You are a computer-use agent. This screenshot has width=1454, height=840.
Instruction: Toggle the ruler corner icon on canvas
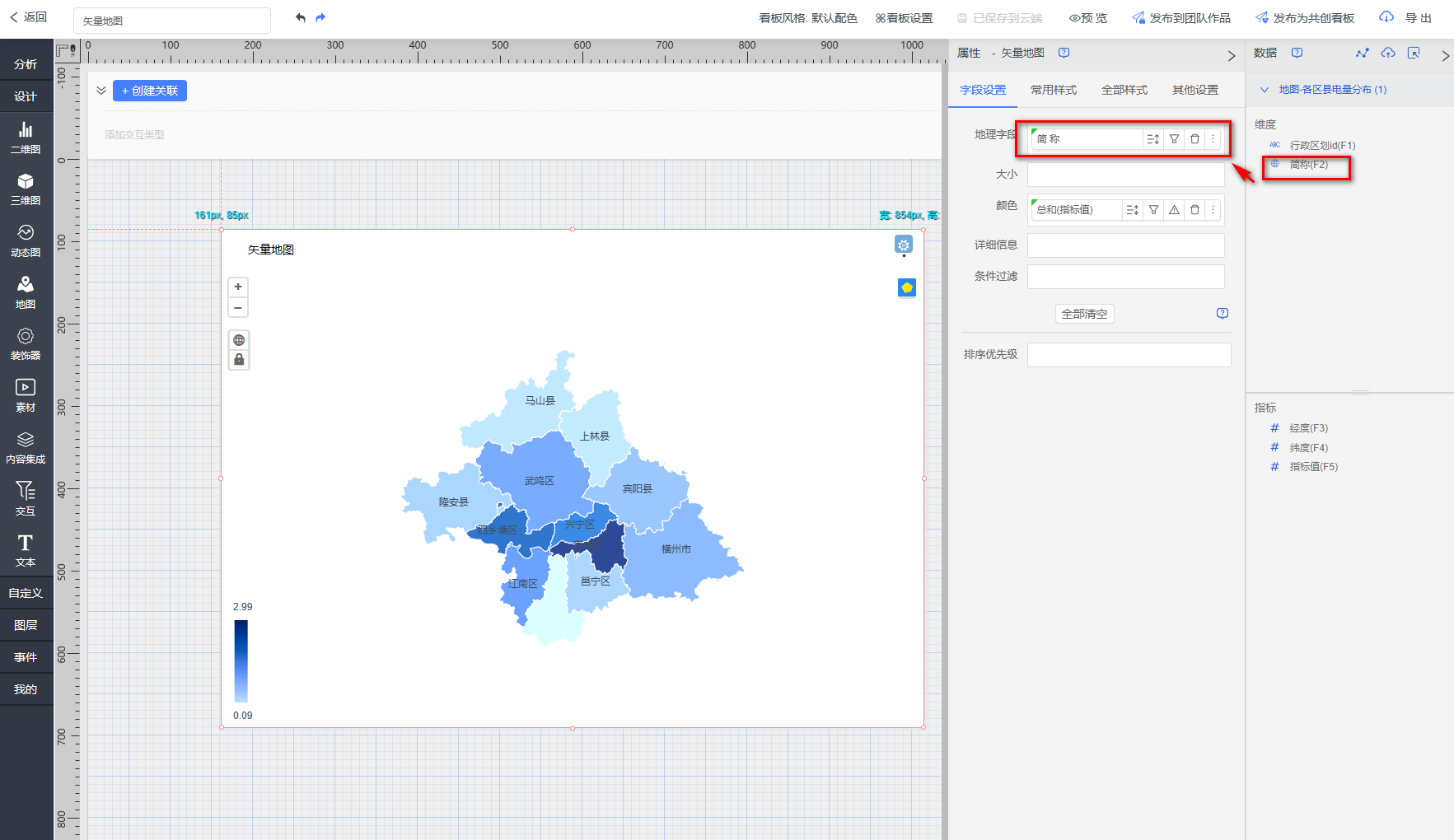pyautogui.click(x=67, y=51)
